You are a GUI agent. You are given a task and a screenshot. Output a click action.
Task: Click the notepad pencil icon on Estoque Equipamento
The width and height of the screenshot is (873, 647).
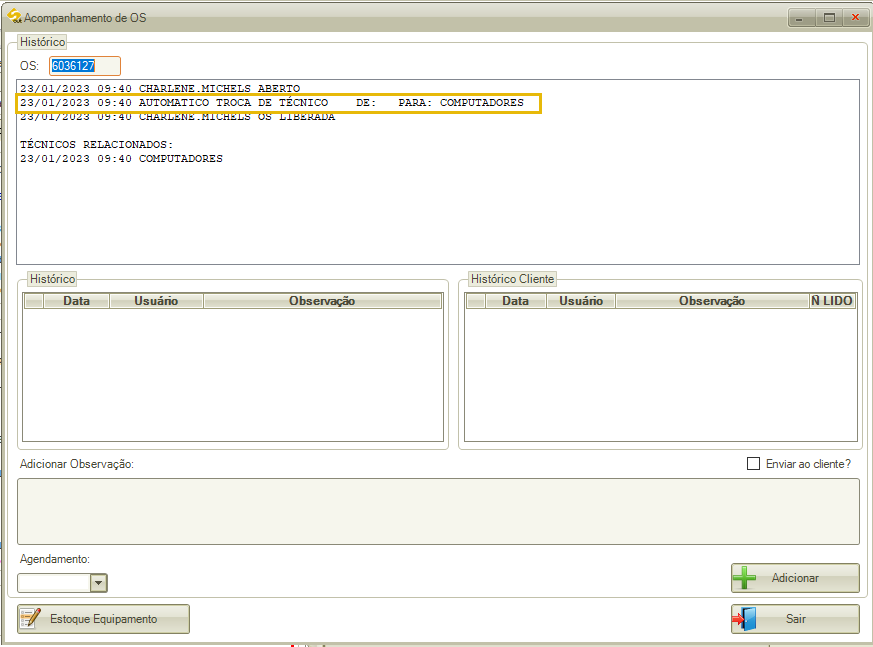coord(31,619)
